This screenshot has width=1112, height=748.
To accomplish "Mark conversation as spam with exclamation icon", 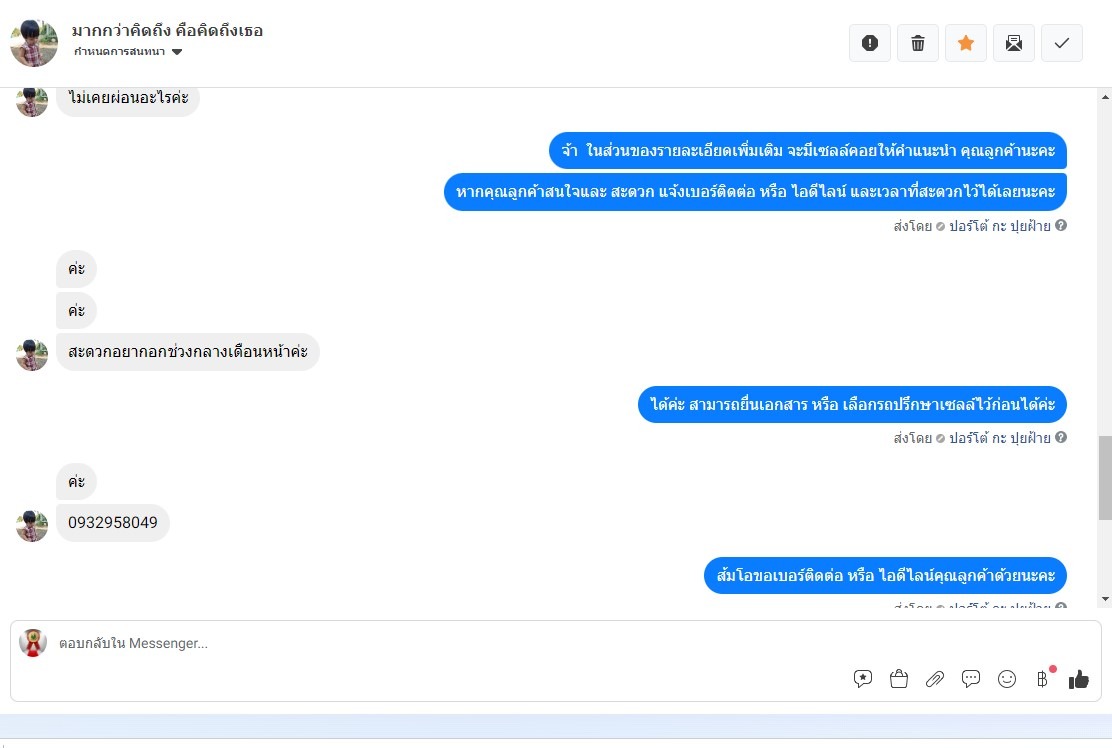I will [x=869, y=43].
